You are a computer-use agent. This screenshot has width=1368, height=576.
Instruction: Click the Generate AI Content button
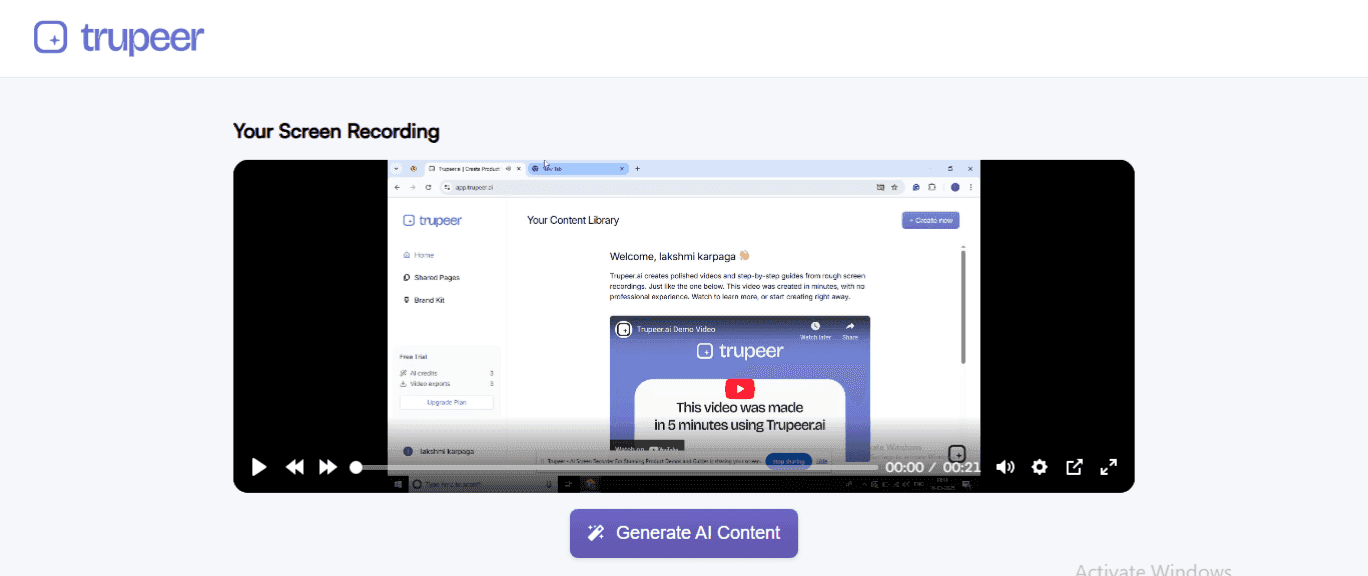(x=683, y=533)
